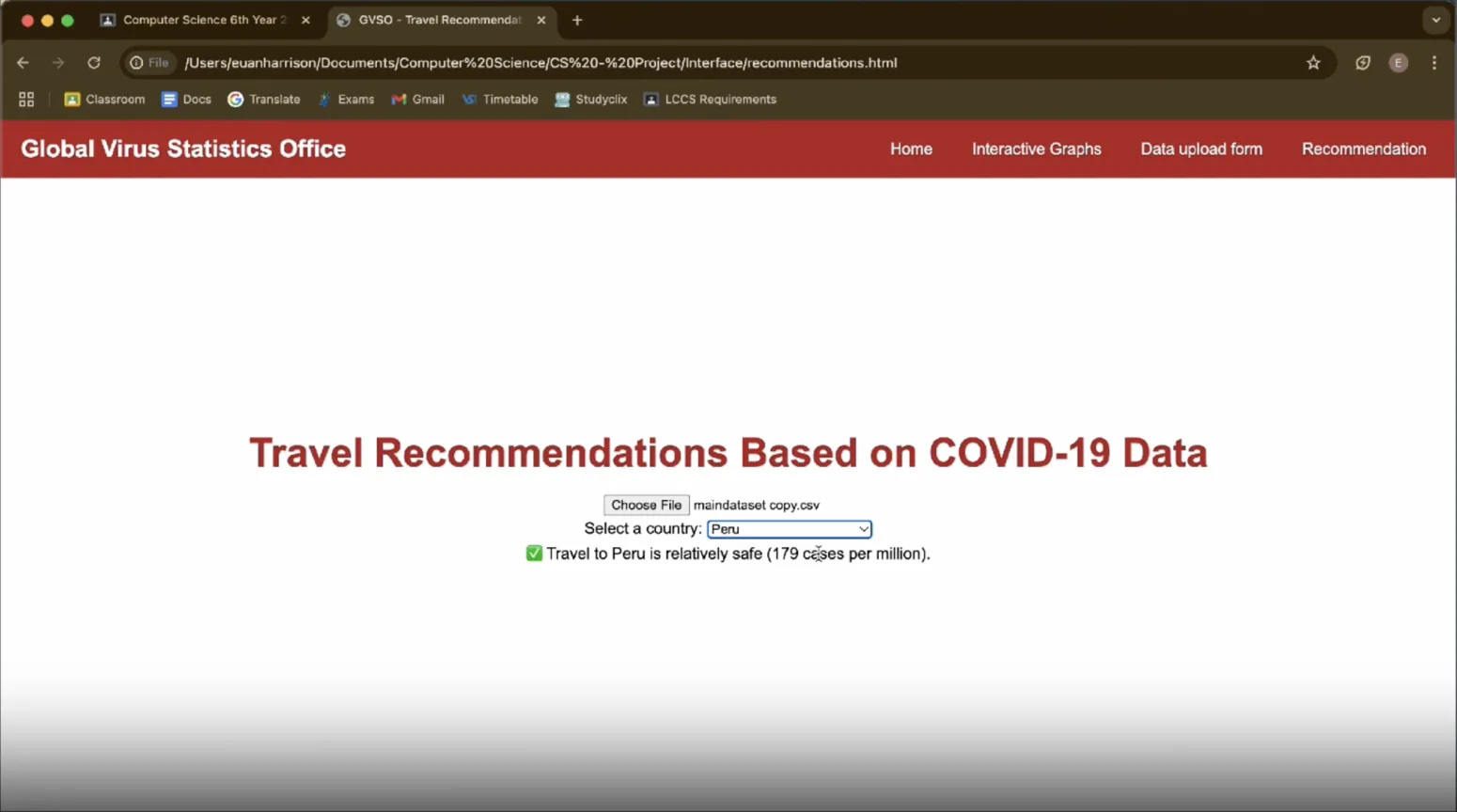Click the Select a country label
The height and width of the screenshot is (812, 1457).
[x=643, y=529]
